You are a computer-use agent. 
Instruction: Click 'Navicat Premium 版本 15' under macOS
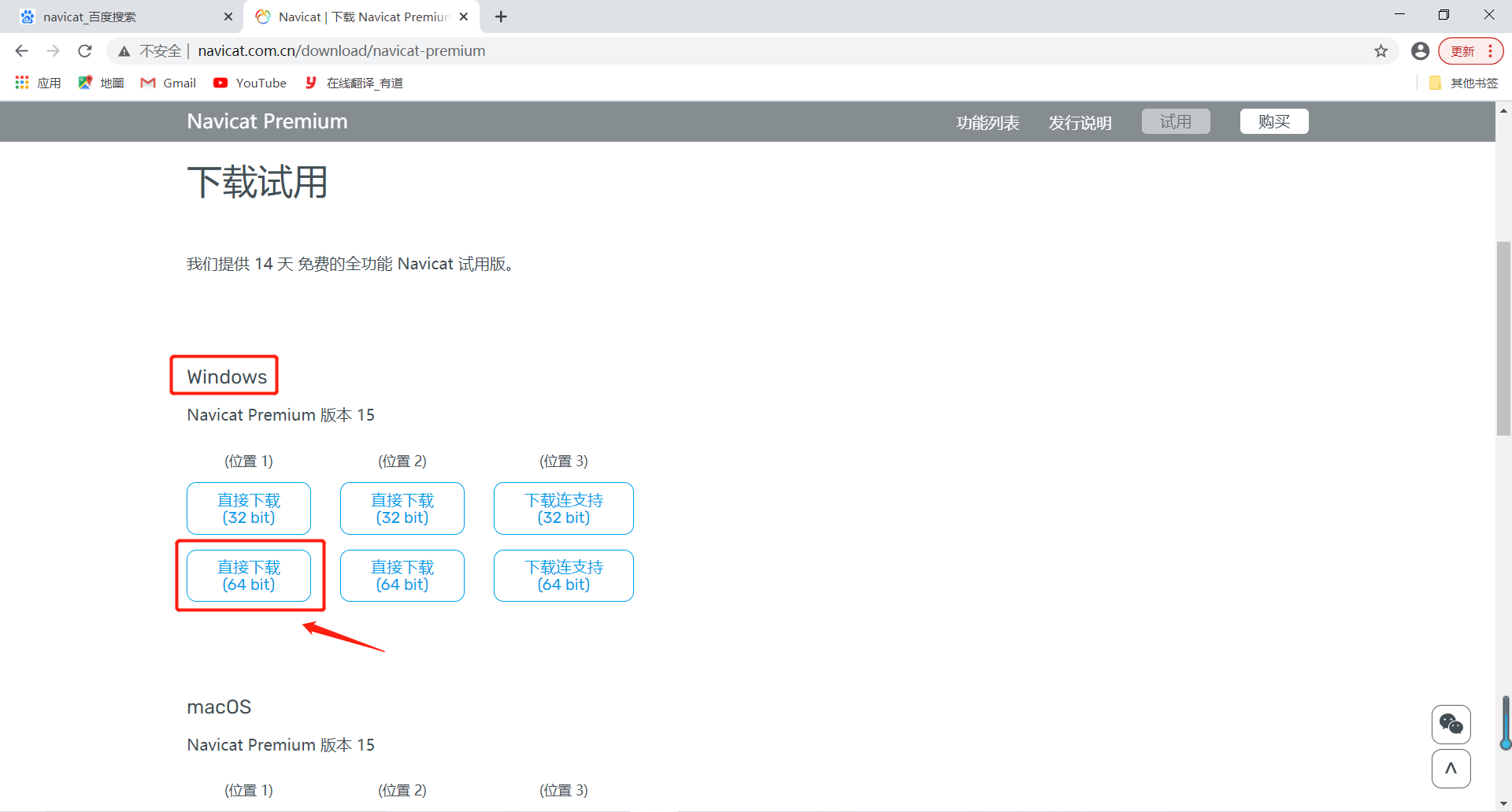(280, 745)
